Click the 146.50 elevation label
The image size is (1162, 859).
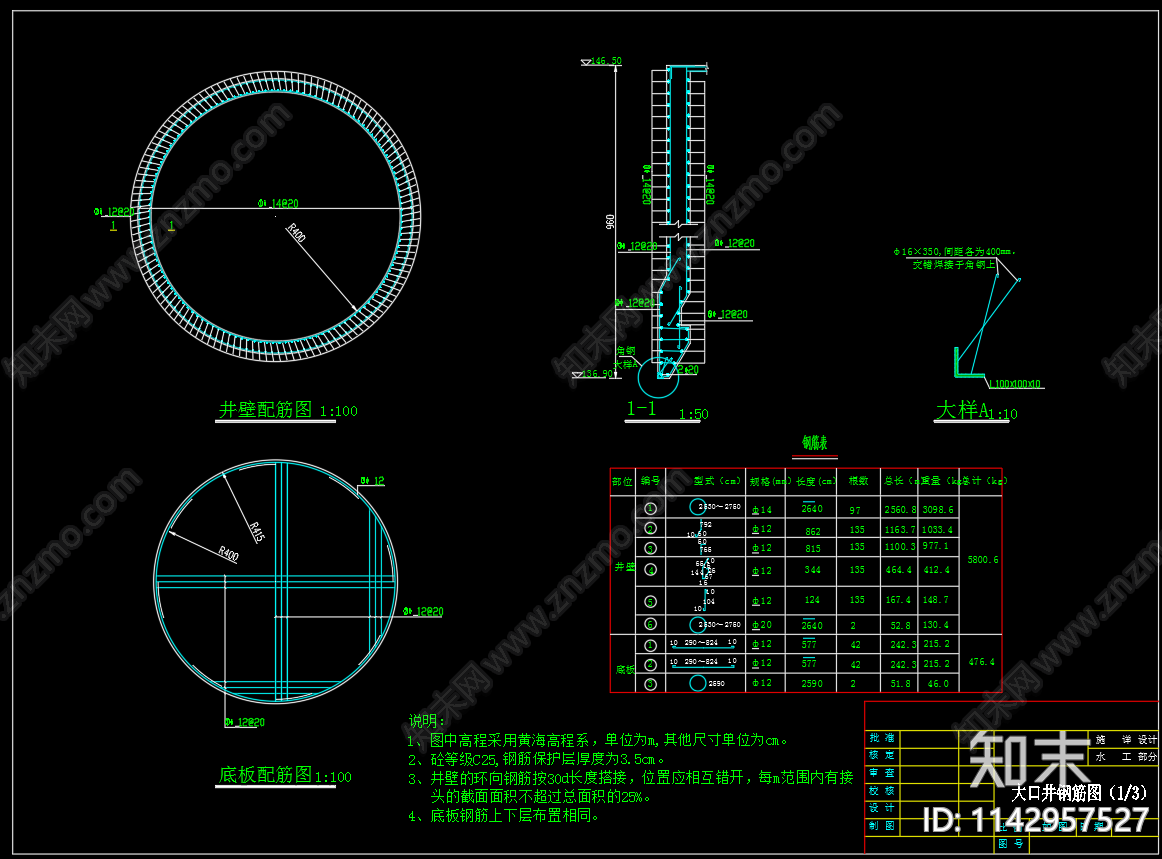click(606, 61)
